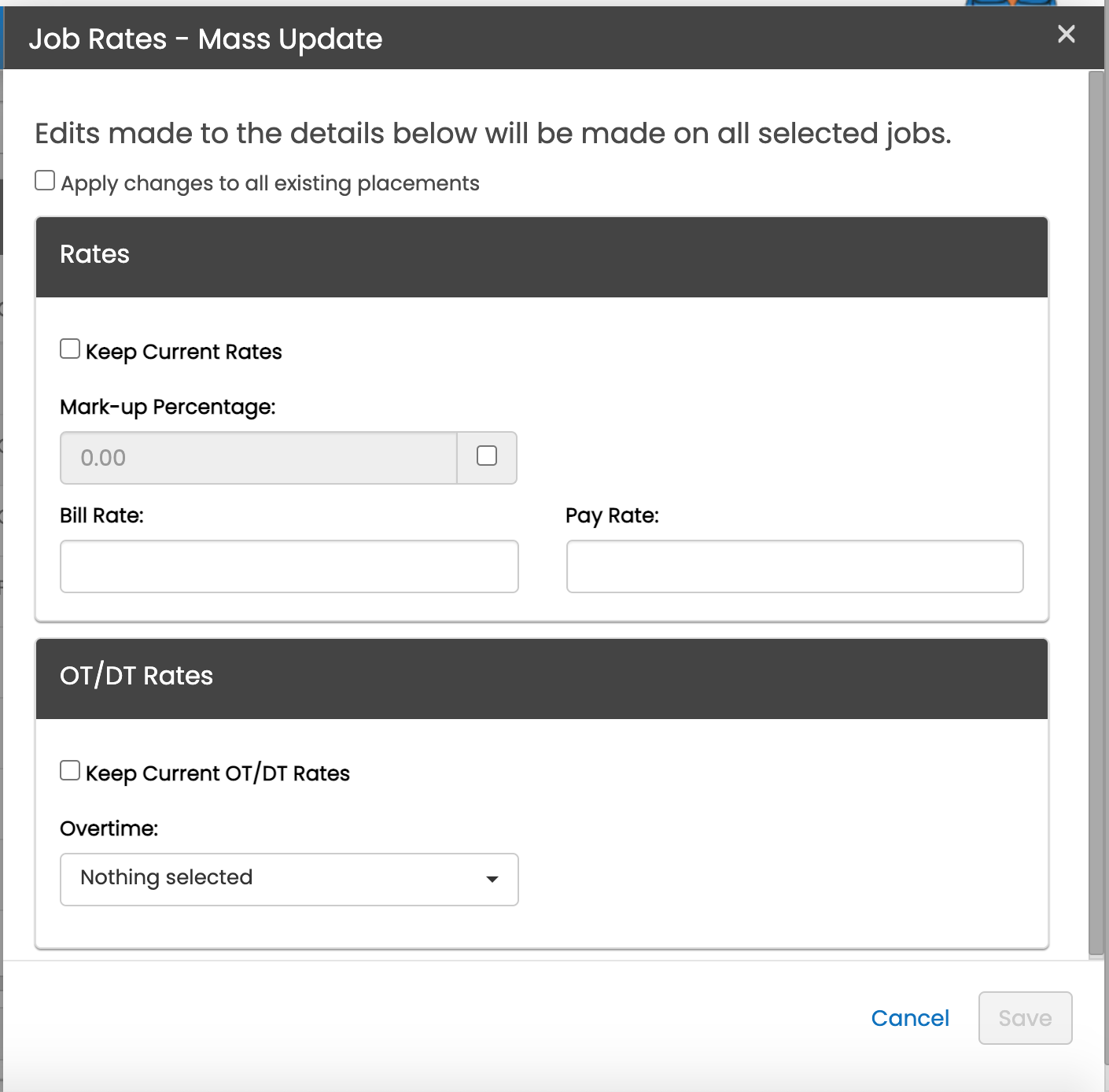
Task: Toggle the checkbox beside the Mark-up Percentage field
Action: 487,456
